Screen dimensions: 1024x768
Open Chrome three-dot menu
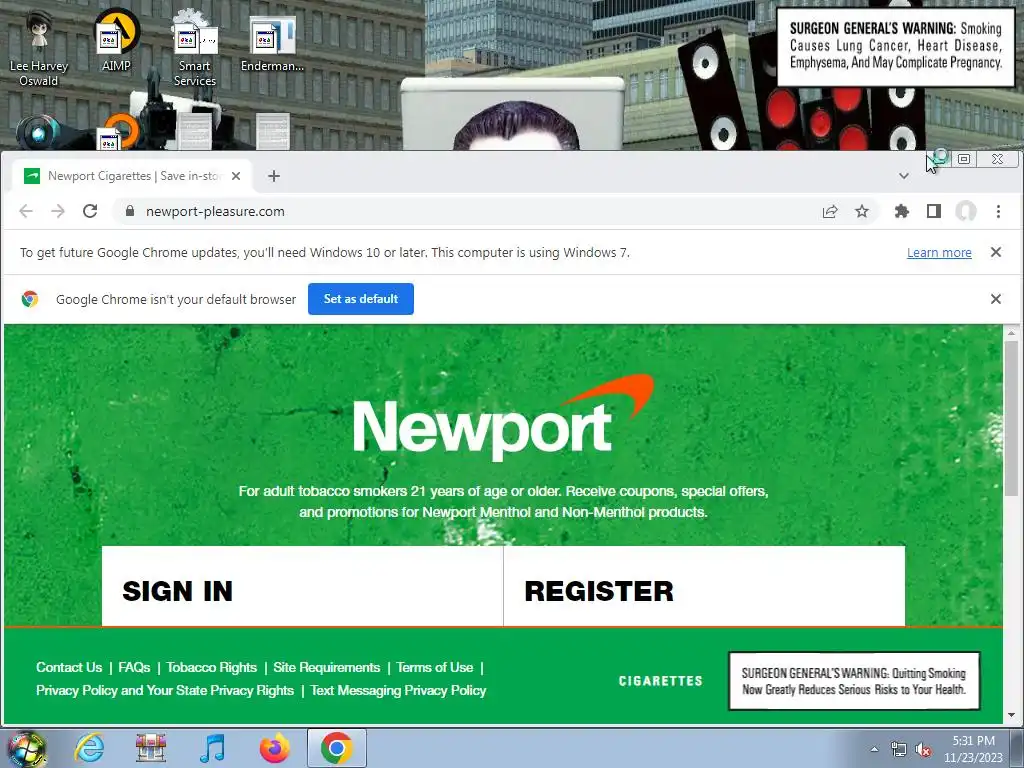pyautogui.click(x=998, y=211)
